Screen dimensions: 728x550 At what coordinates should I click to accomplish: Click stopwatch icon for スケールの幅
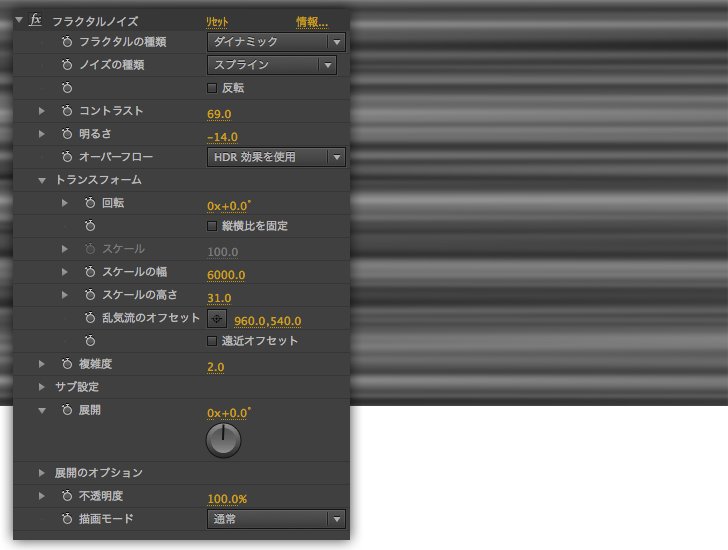[x=90, y=272]
